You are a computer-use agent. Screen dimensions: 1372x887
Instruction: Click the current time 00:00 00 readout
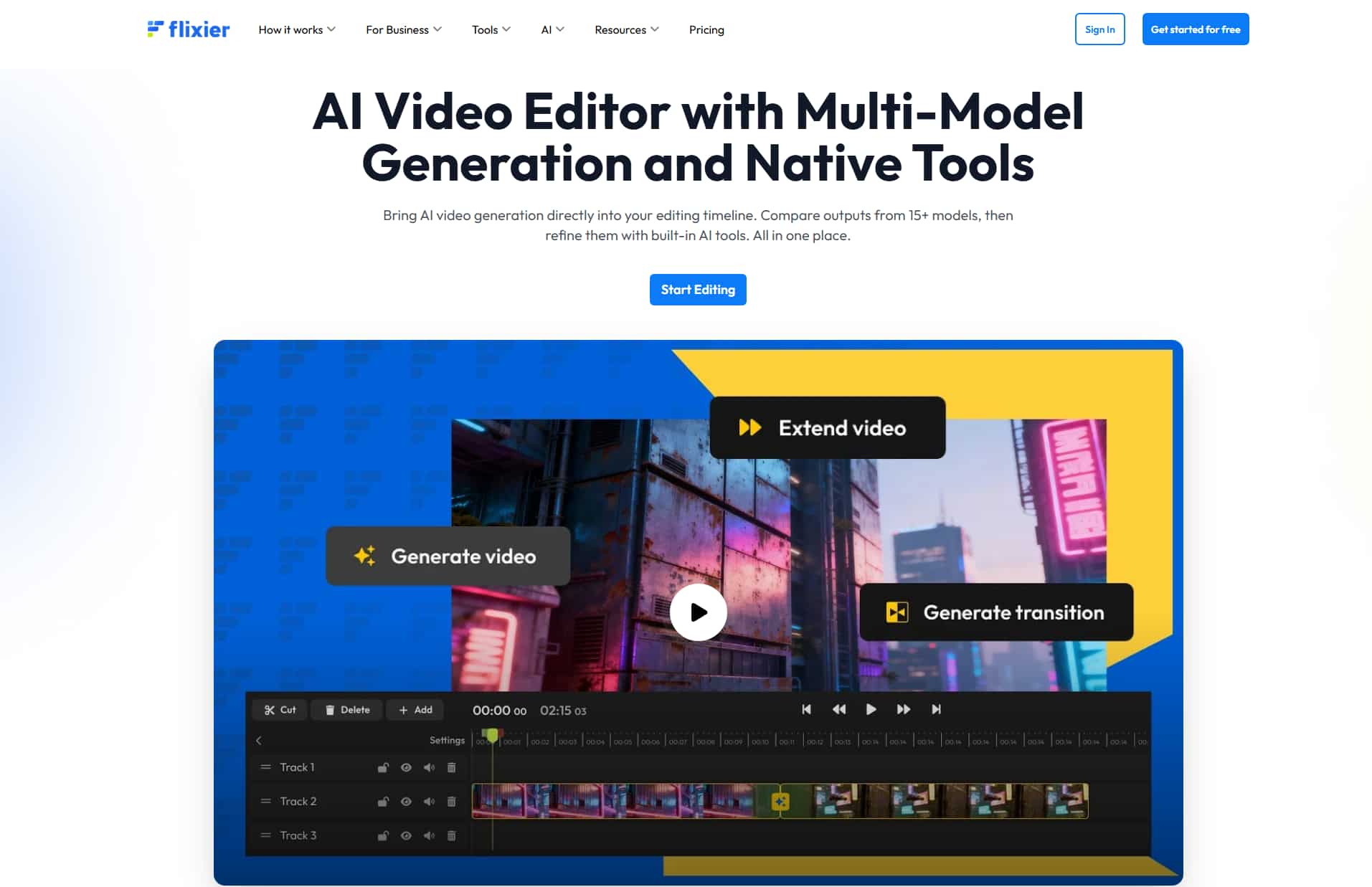click(x=499, y=711)
